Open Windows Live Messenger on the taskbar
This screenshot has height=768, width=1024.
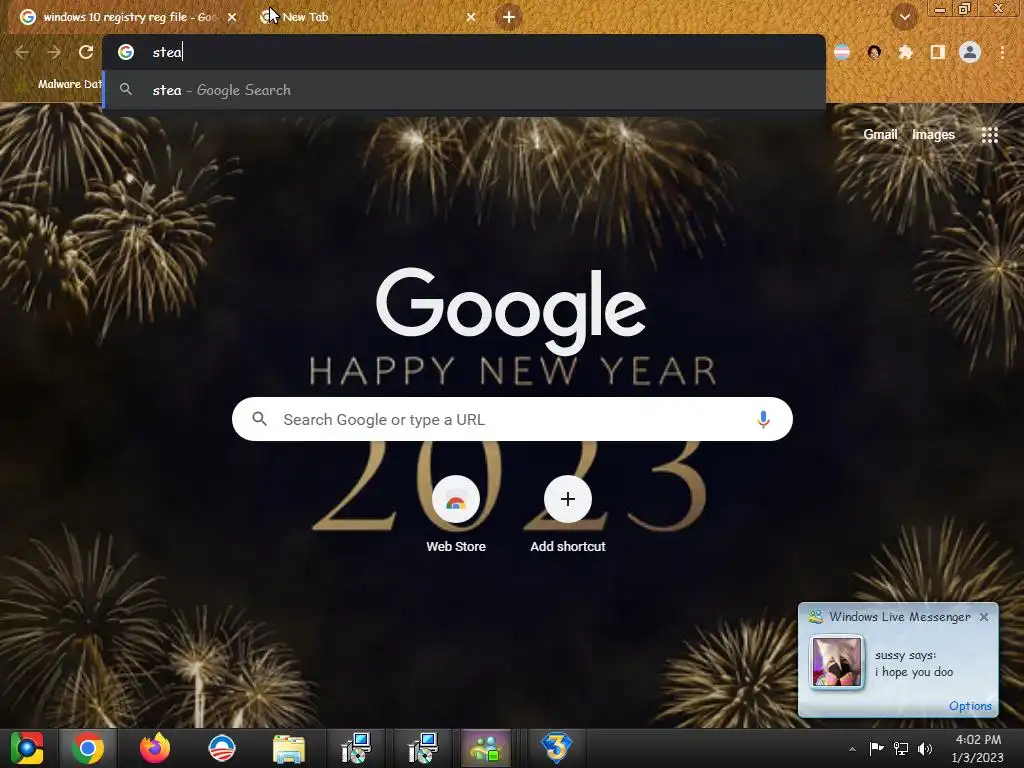487,748
